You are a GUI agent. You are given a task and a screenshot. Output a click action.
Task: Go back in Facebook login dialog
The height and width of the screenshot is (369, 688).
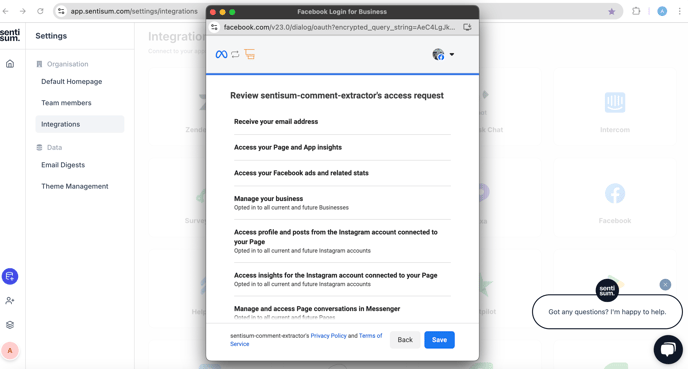[x=405, y=340]
